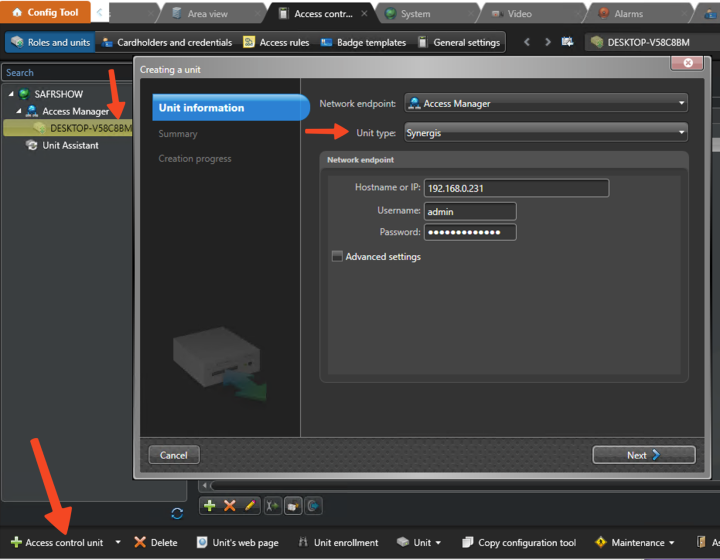Screen dimensions: 720x560
Task: Open the Access control unit dropdown arrow
Action: click(118, 543)
